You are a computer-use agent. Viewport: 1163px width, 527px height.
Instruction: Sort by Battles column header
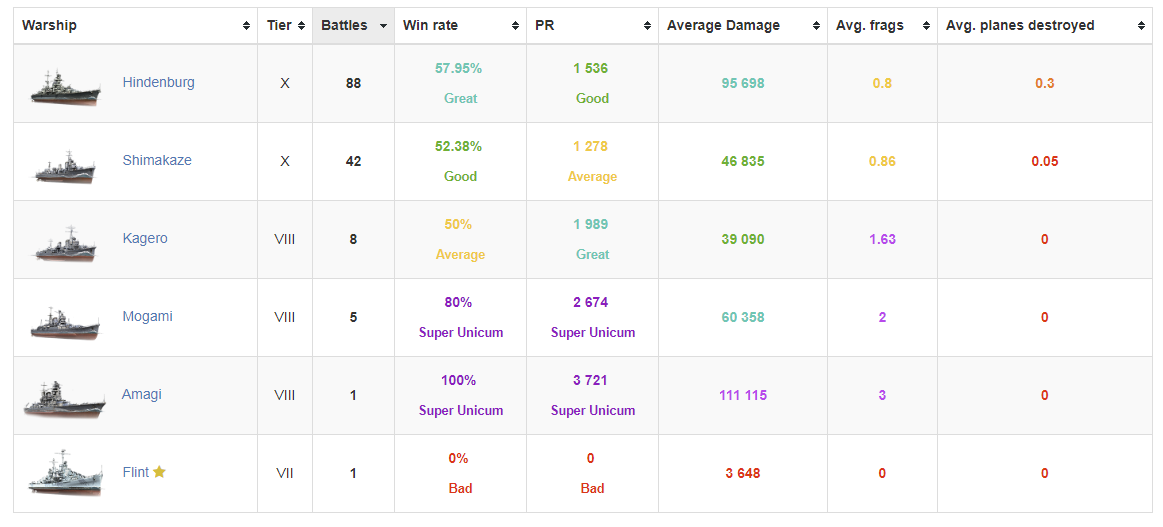coord(353,25)
